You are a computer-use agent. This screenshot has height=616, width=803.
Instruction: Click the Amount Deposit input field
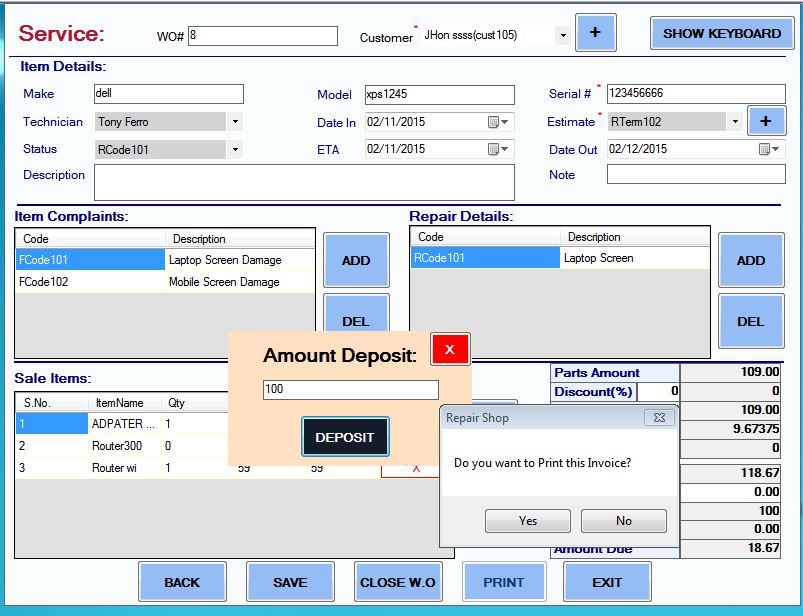[x=351, y=390]
